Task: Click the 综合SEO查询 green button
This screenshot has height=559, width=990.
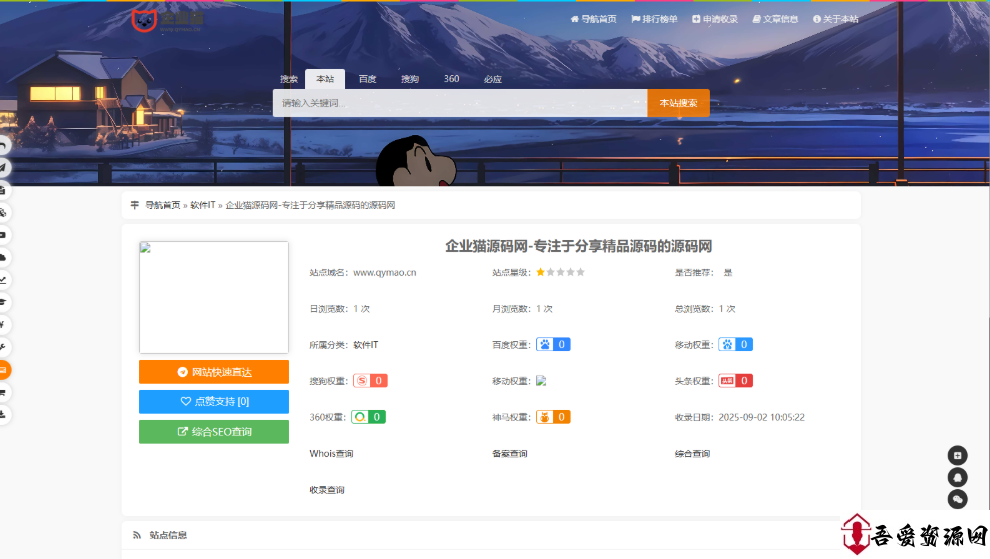Action: 214,432
